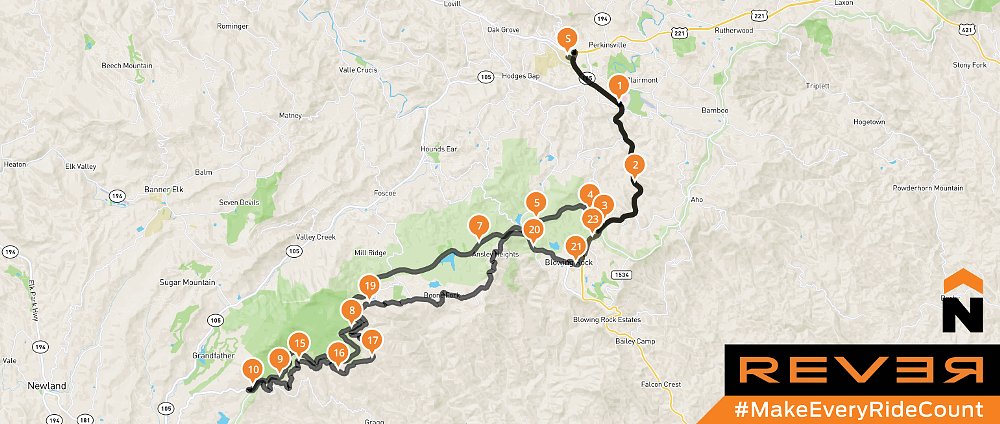1000x424 pixels.
Task: Click waypoint marker 9
Action: pos(279,360)
